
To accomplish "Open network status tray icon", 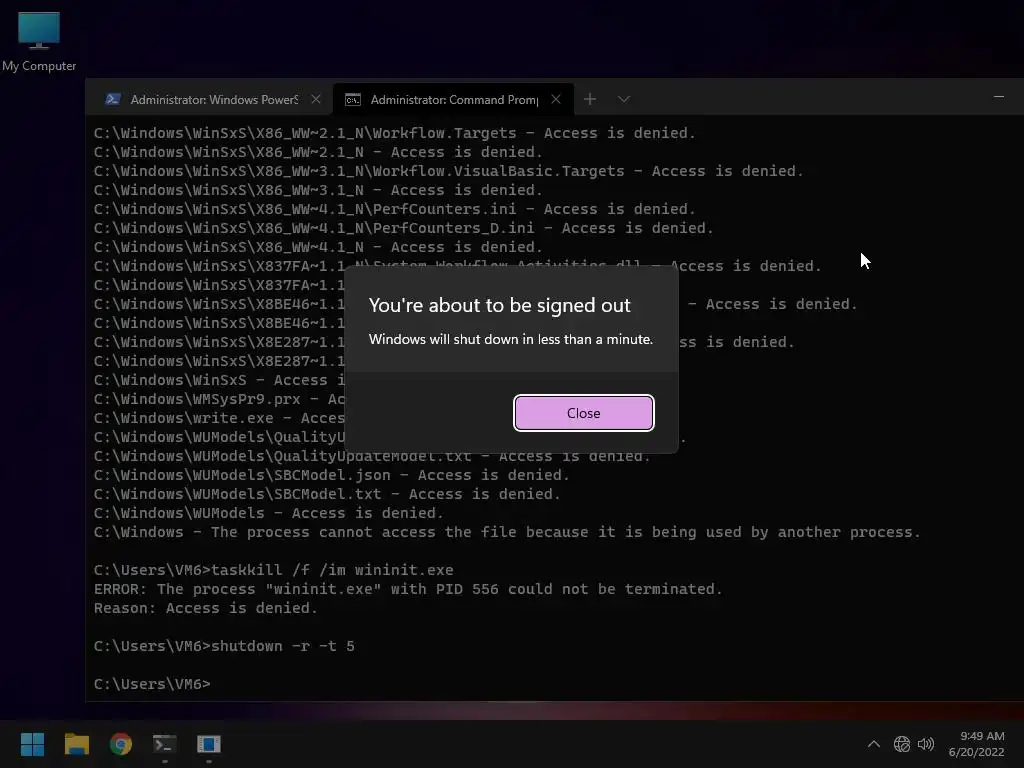I will pos(902,744).
